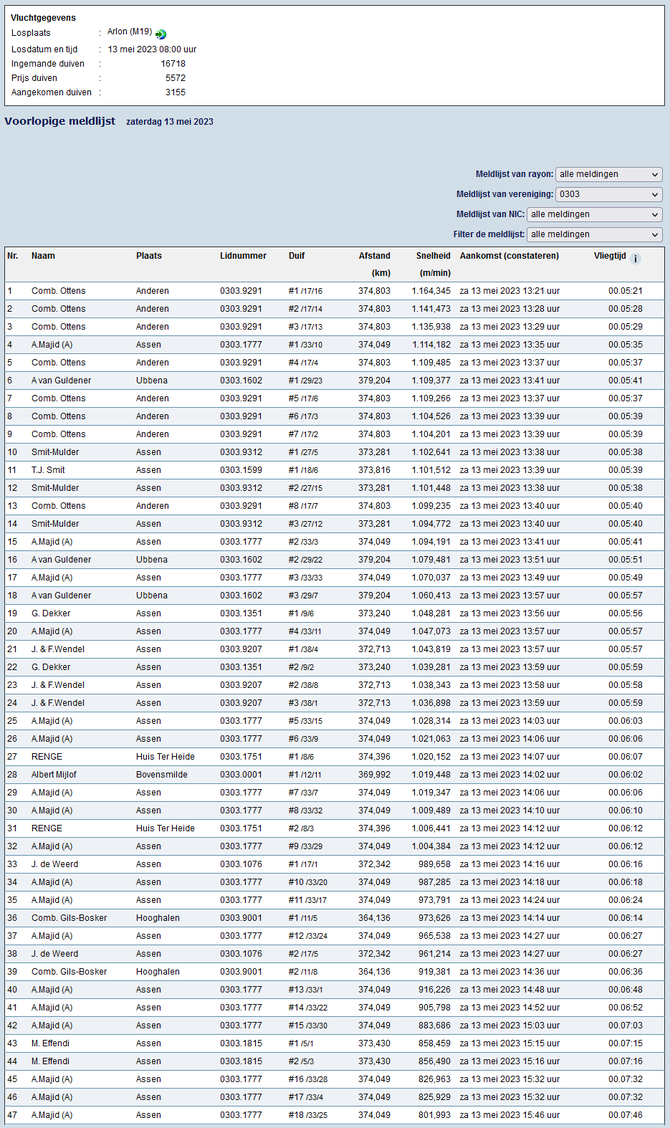
Task: Click zaterdag 13 mei 2023 date text
Action: (x=170, y=122)
